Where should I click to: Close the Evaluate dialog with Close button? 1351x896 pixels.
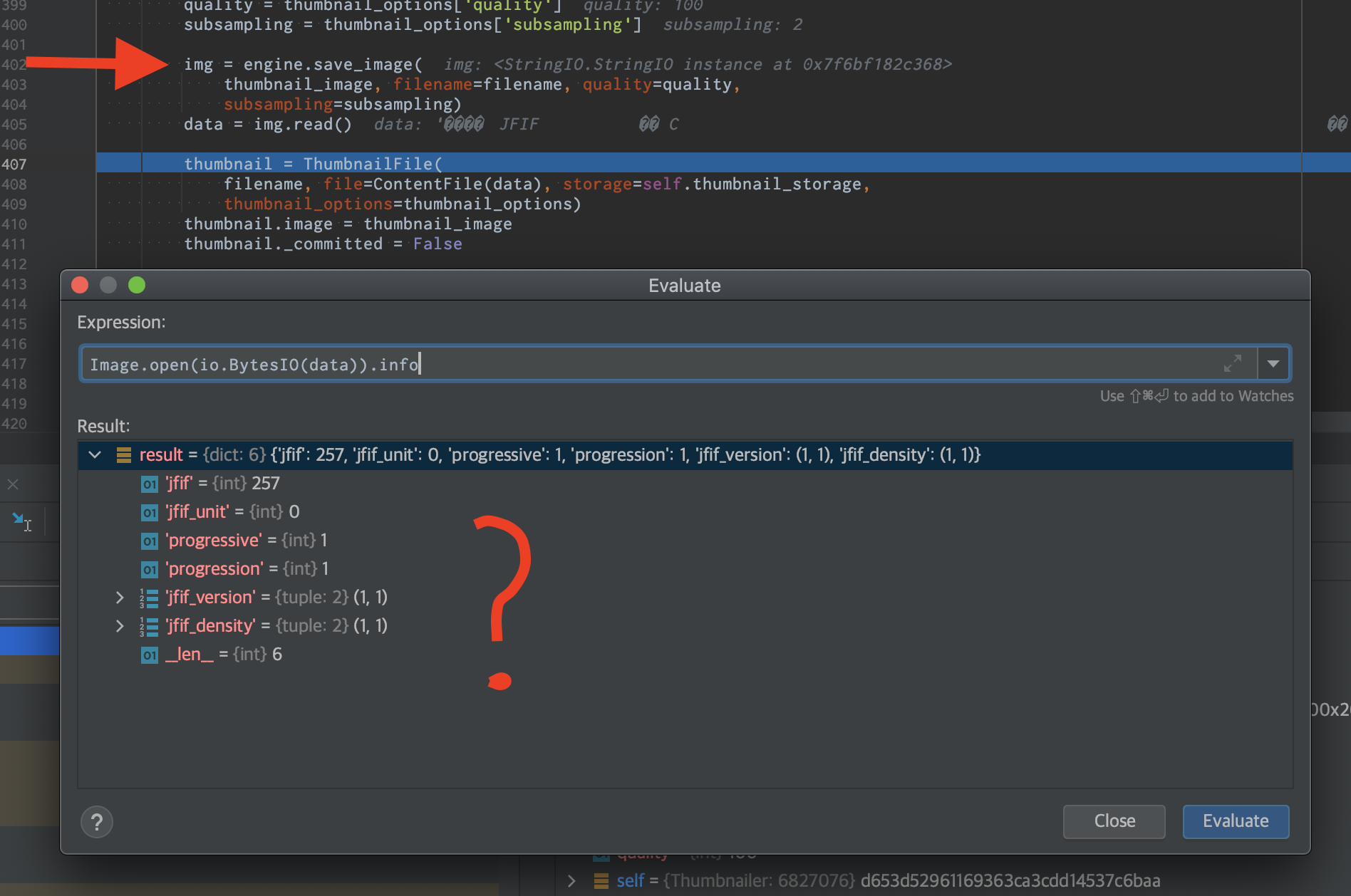(x=1114, y=821)
